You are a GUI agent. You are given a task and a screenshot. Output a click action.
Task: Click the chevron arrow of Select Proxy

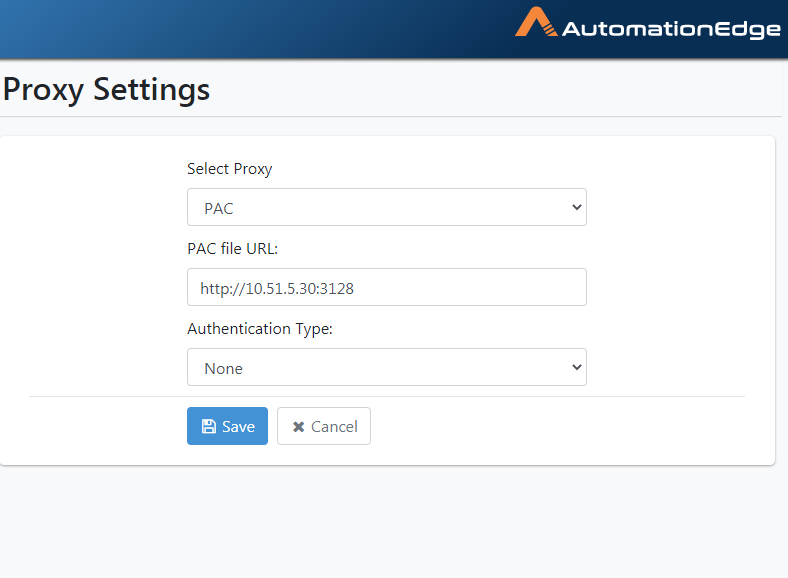click(576, 207)
